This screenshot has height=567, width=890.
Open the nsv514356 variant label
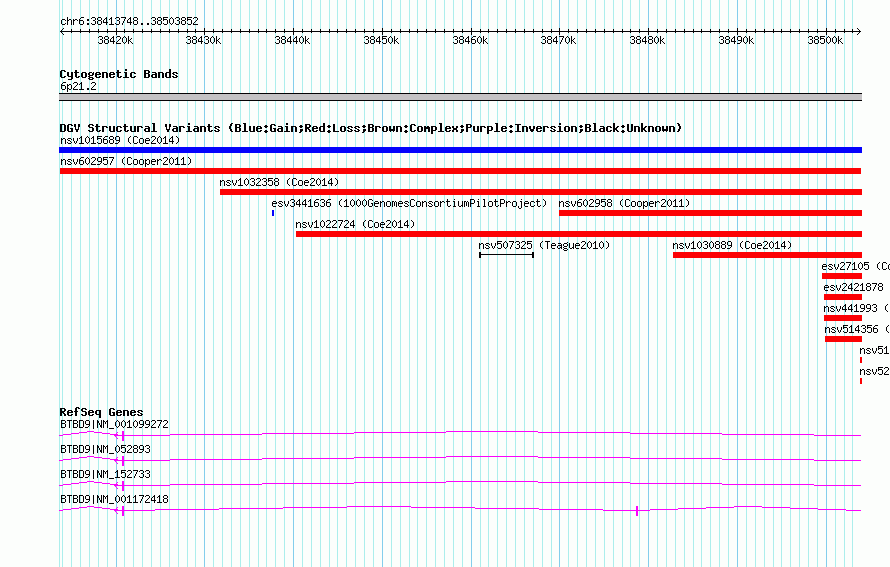click(857, 329)
